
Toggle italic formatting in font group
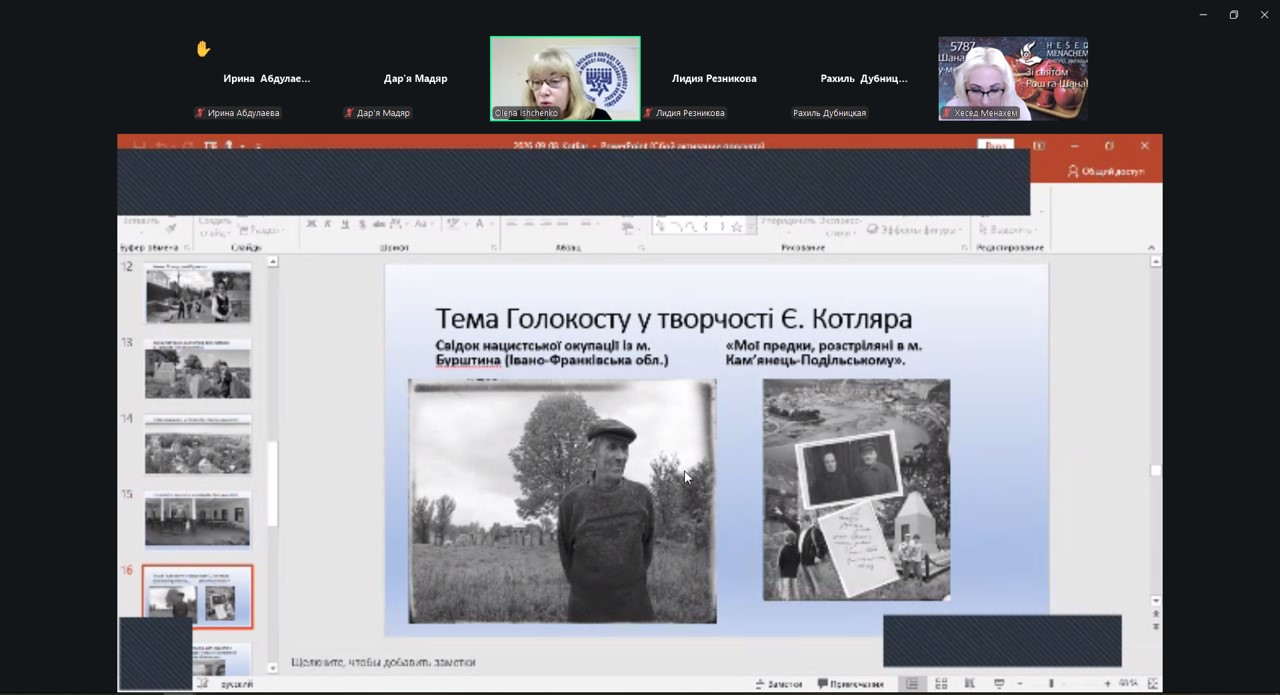(328, 224)
